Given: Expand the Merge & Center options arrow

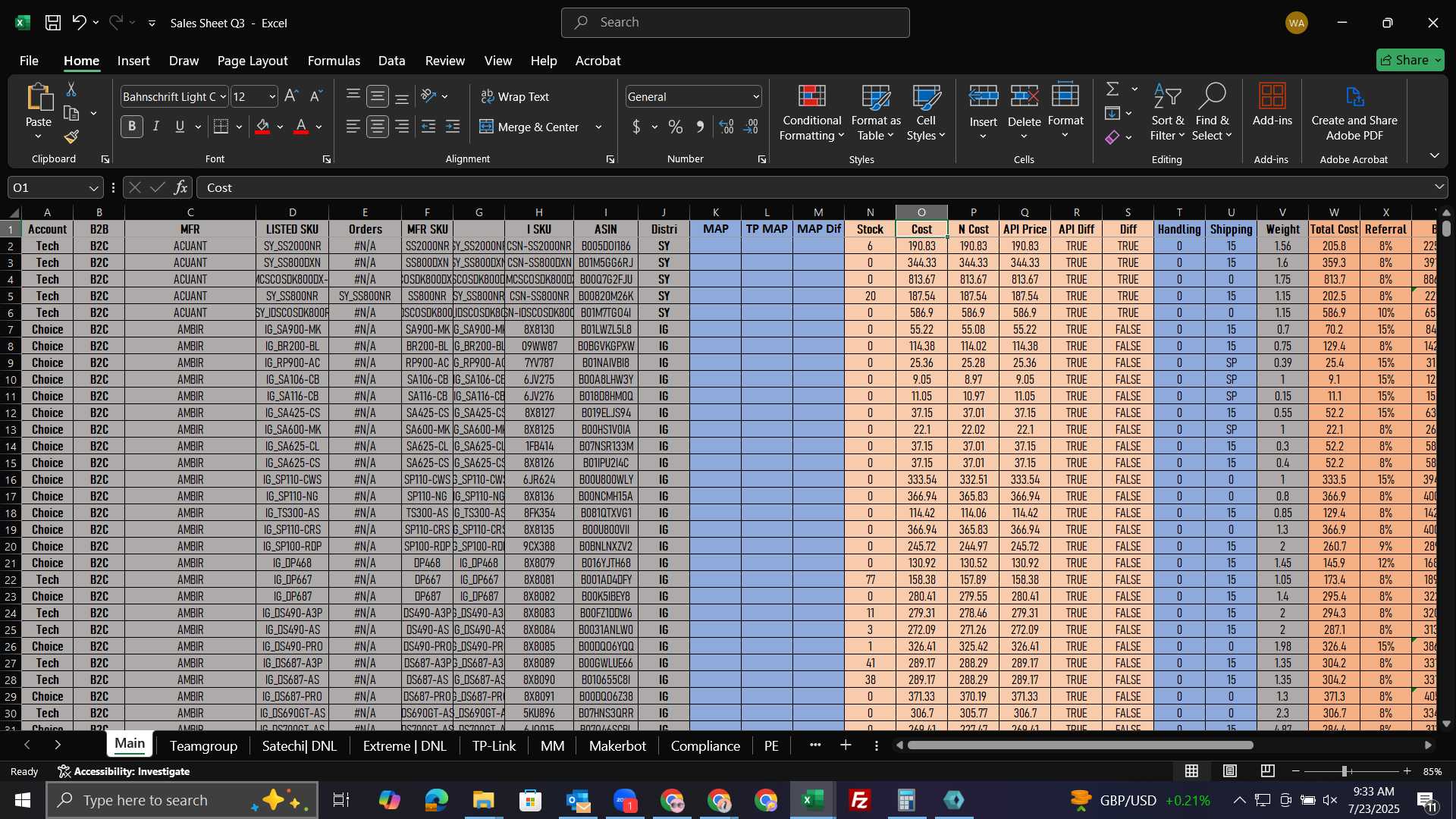Looking at the screenshot, I should coord(598,127).
